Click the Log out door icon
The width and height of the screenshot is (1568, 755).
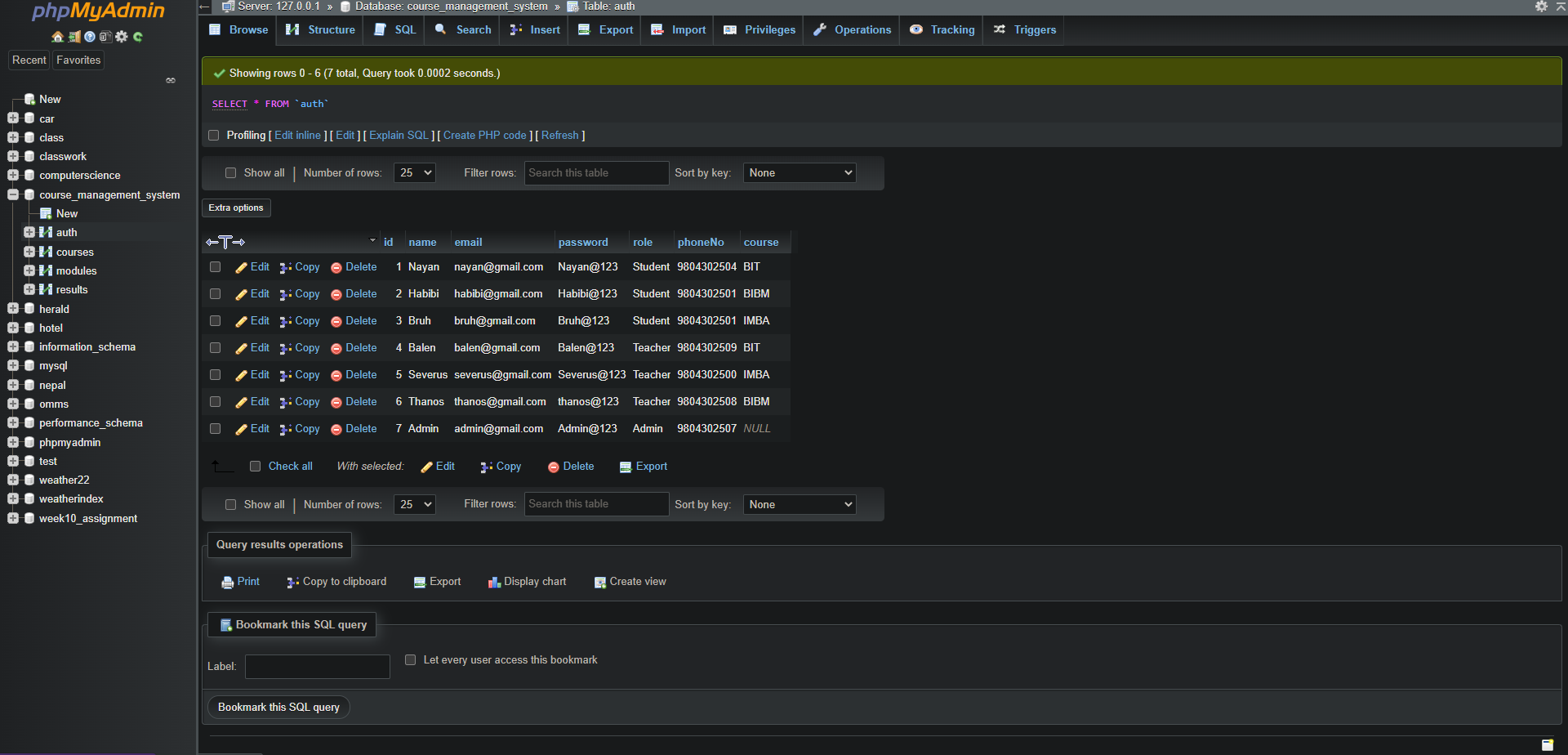click(x=74, y=37)
